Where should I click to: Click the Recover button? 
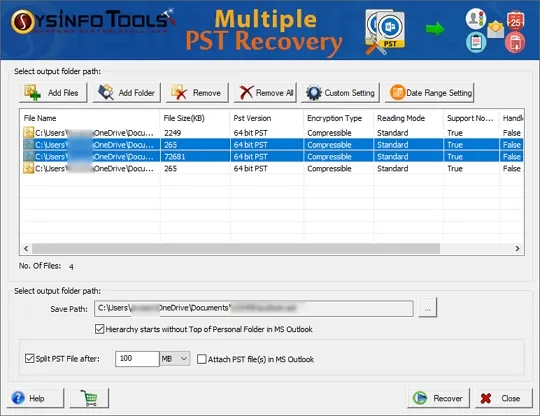[x=438, y=398]
